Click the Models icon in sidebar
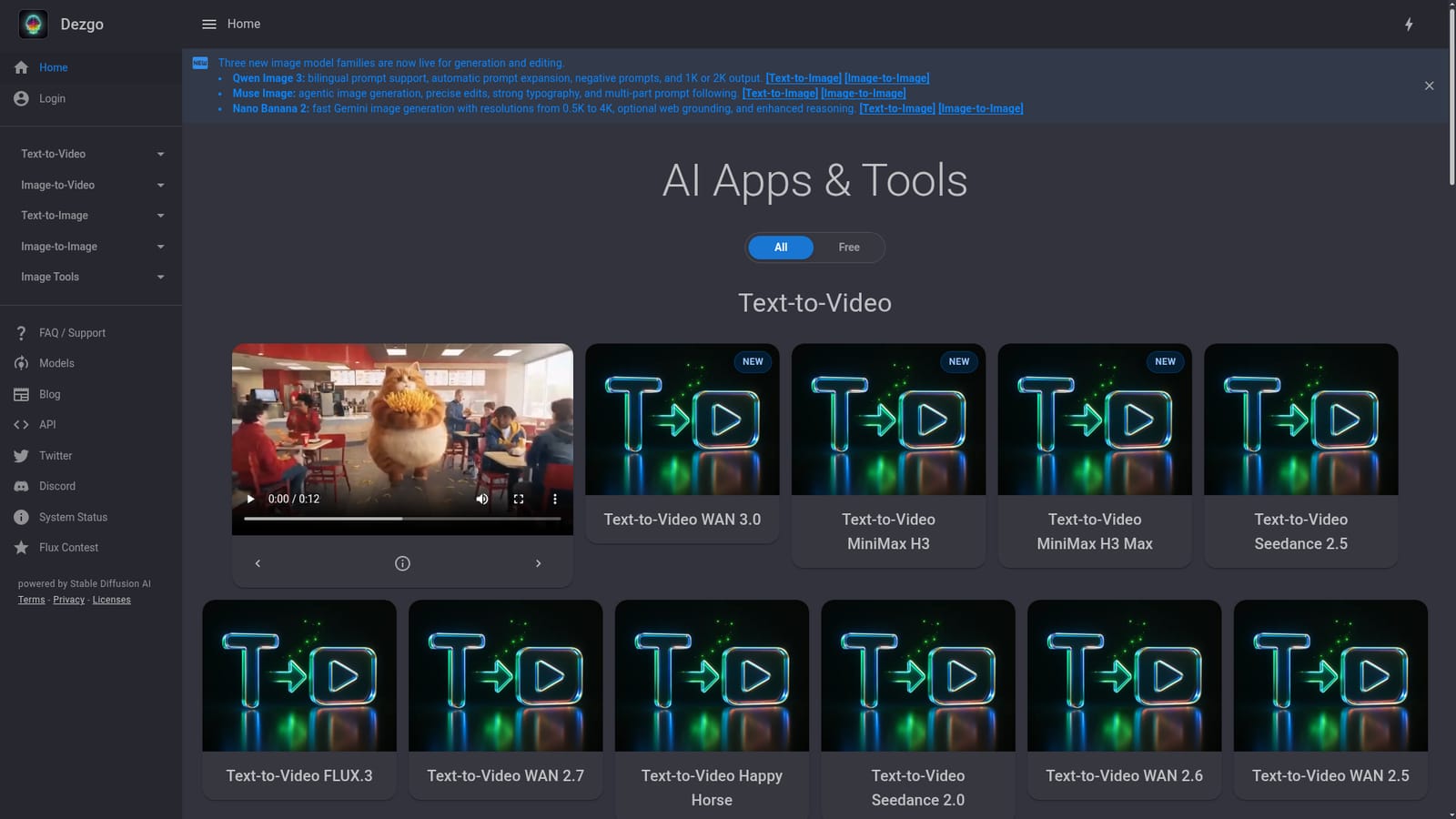 (22, 363)
